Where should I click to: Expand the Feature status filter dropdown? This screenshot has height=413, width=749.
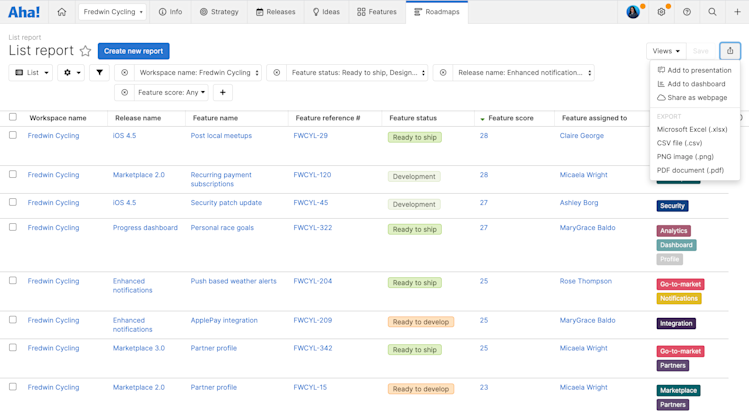click(357, 73)
